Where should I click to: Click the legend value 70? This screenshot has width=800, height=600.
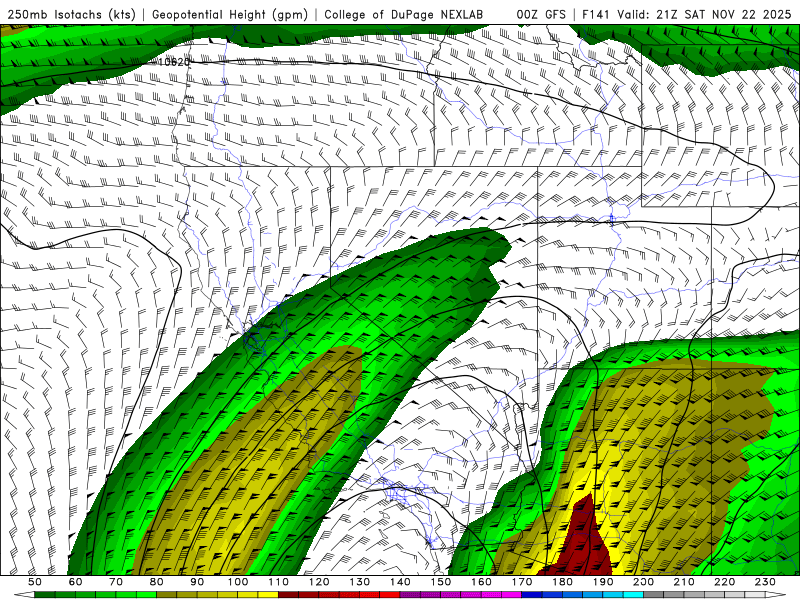pyautogui.click(x=116, y=582)
